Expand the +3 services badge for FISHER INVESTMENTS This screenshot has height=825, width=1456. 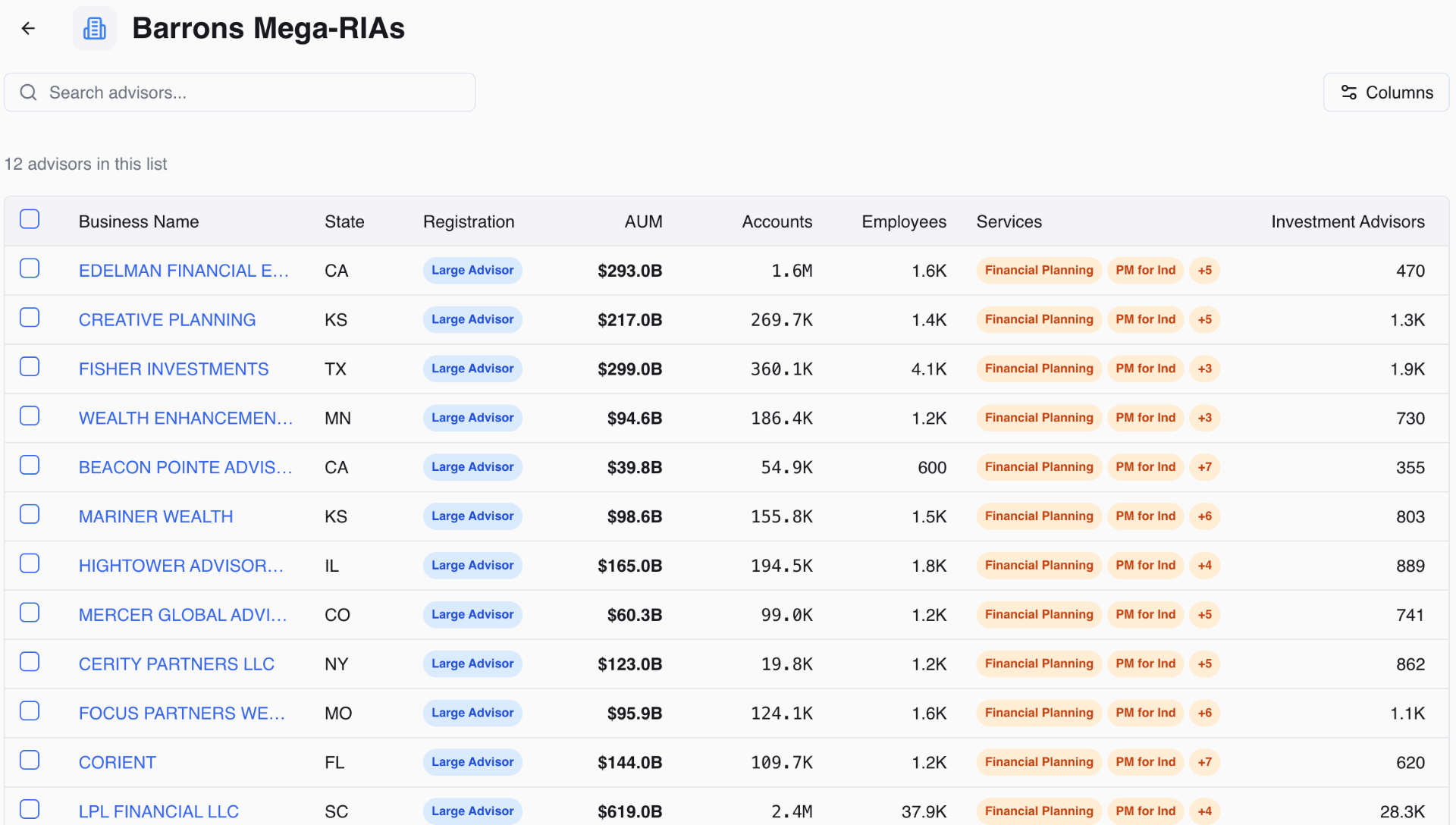pos(1204,369)
